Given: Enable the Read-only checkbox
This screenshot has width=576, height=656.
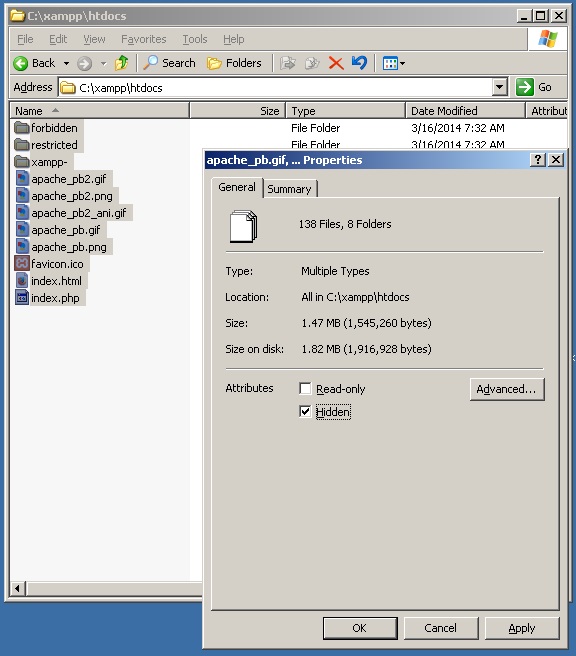Looking at the screenshot, I should (x=305, y=389).
